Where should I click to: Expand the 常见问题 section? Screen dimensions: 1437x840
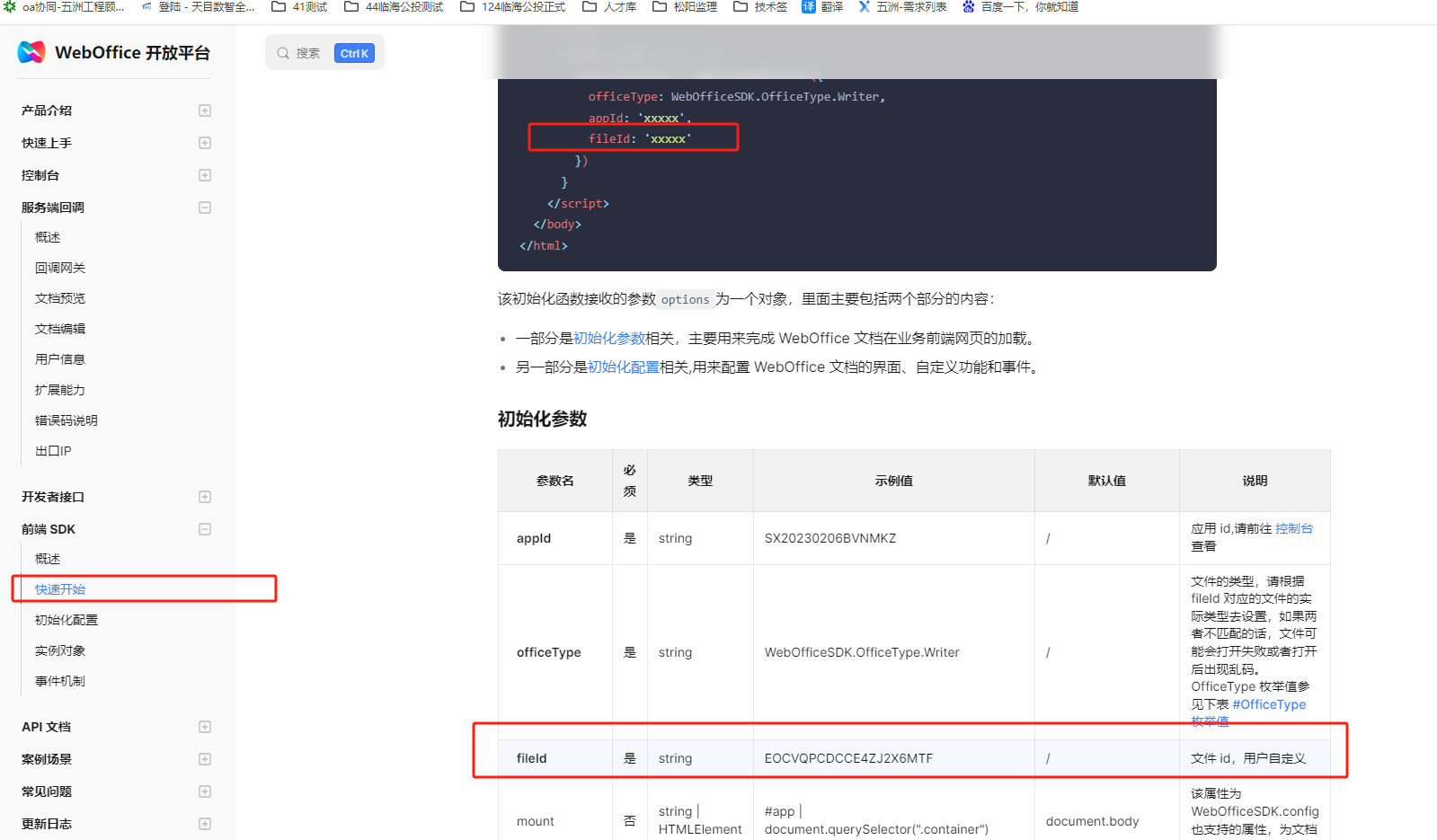click(205, 791)
